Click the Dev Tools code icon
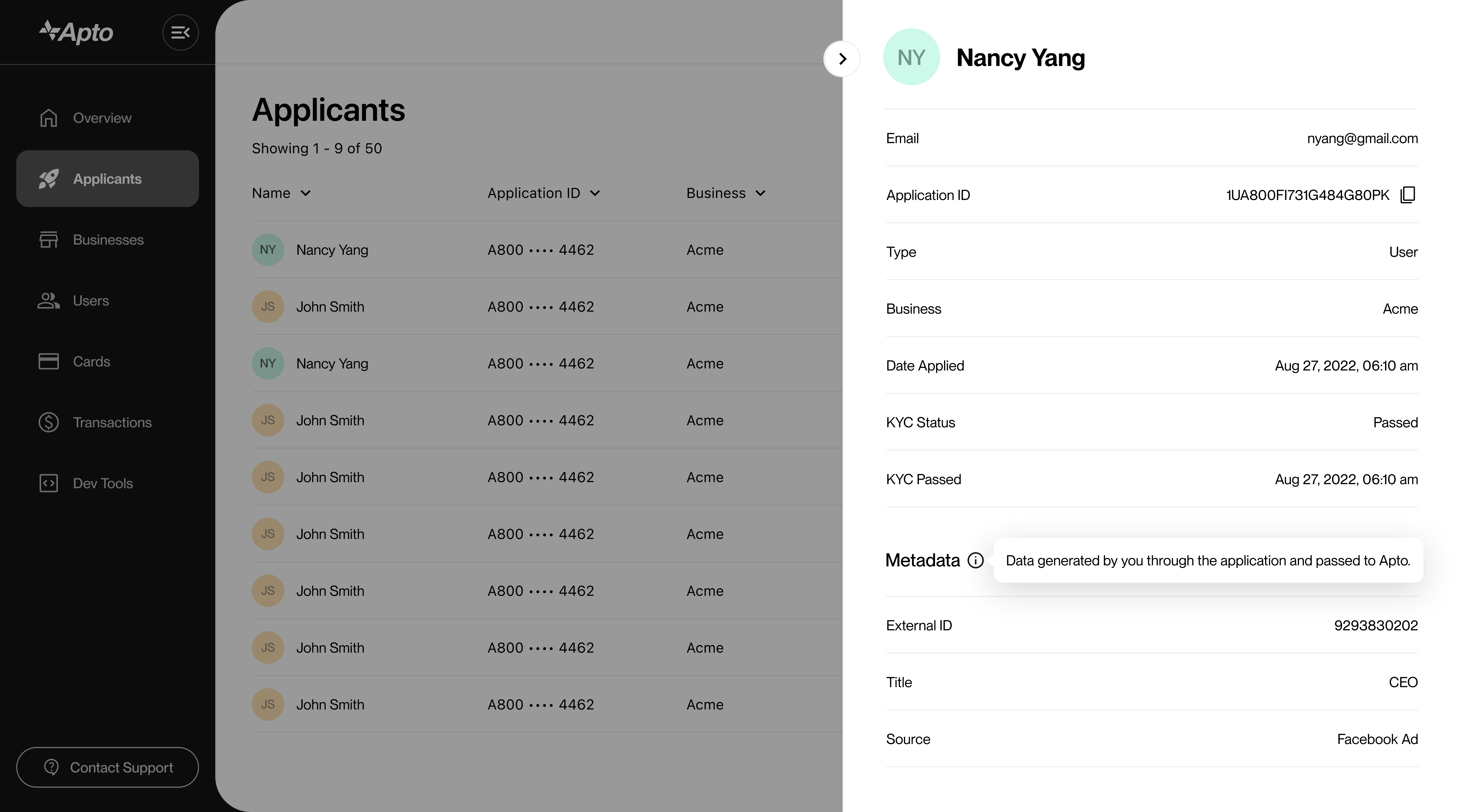1462x812 pixels. coord(49,483)
